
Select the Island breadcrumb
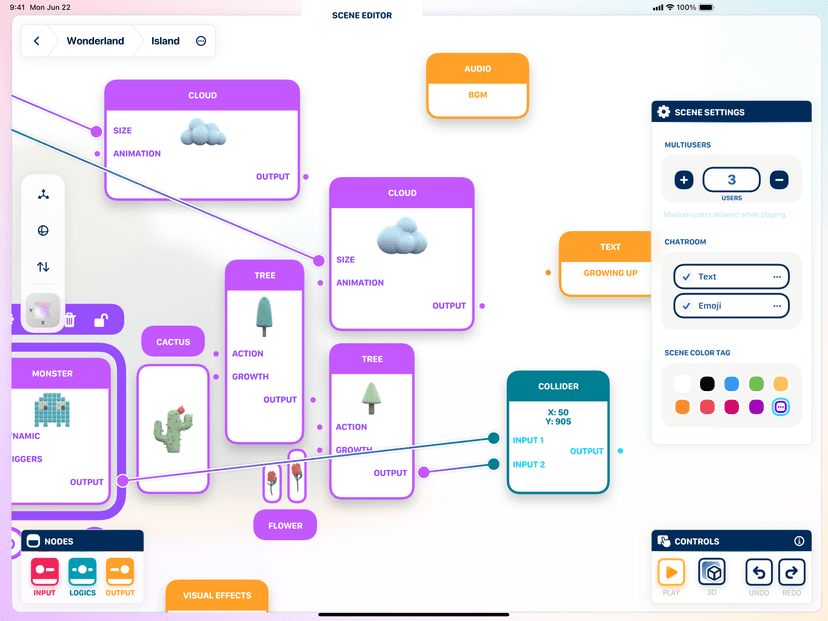165,41
